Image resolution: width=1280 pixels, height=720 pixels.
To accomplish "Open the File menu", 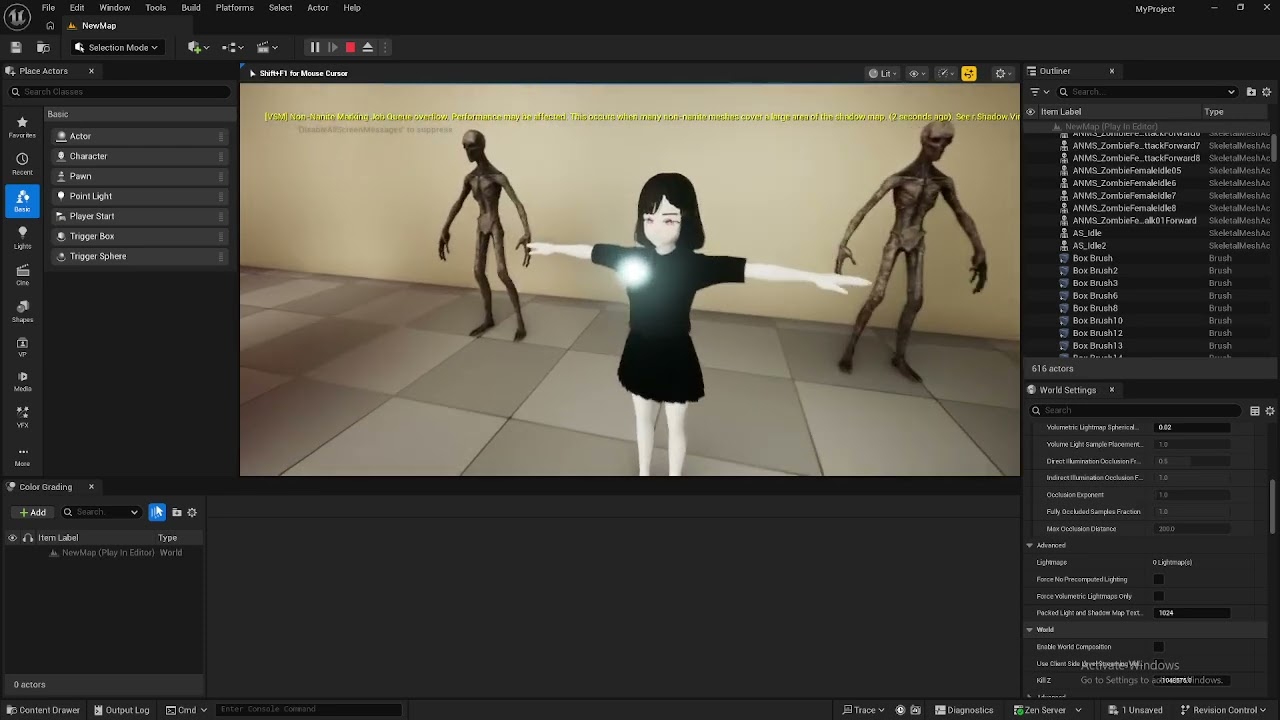I will (48, 7).
